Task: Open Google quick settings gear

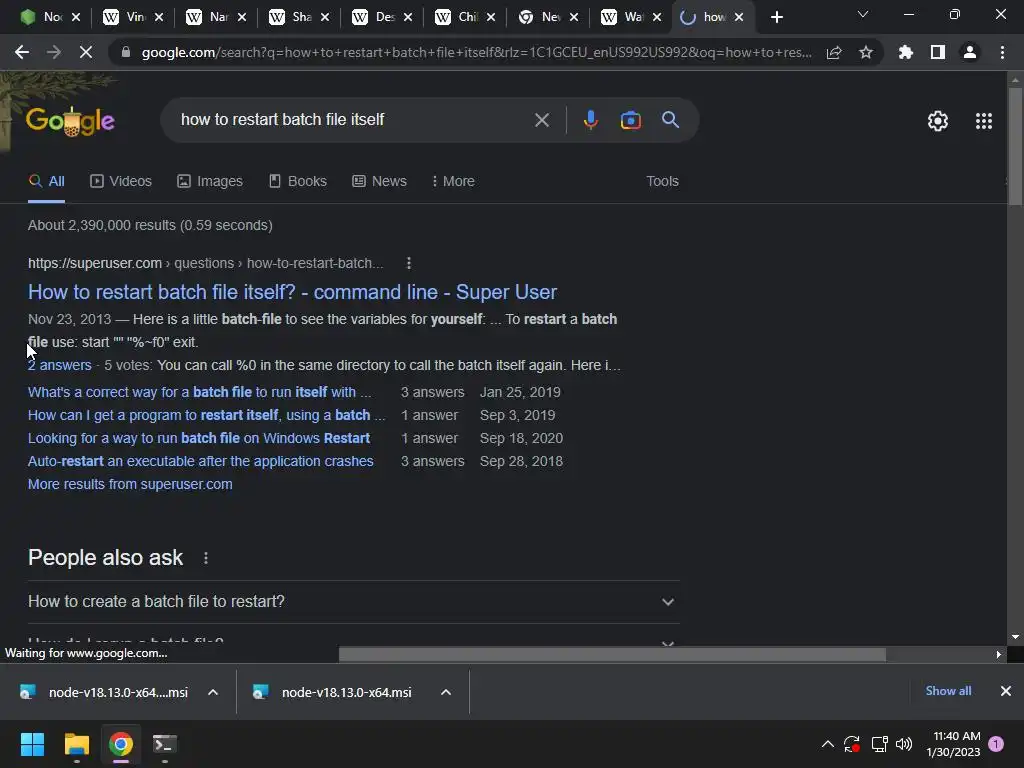Action: point(938,121)
